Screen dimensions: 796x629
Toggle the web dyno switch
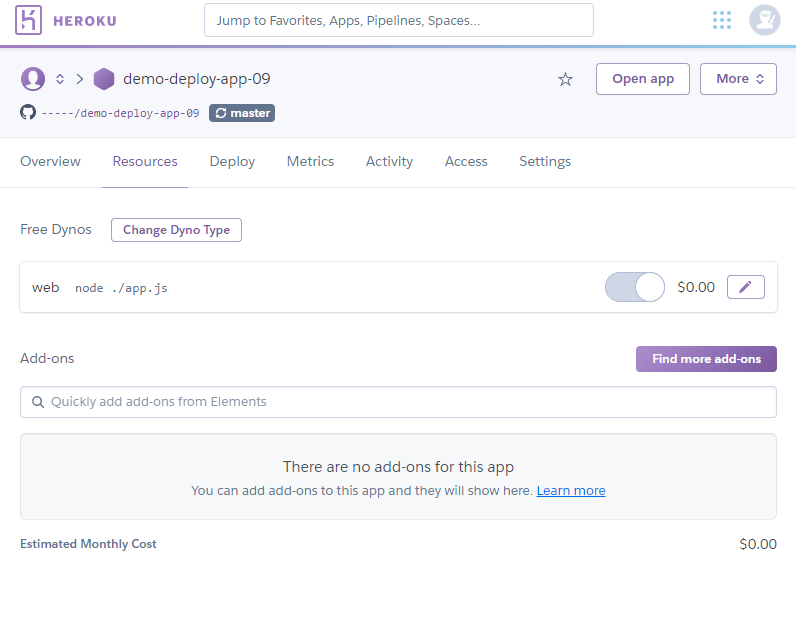tap(635, 287)
